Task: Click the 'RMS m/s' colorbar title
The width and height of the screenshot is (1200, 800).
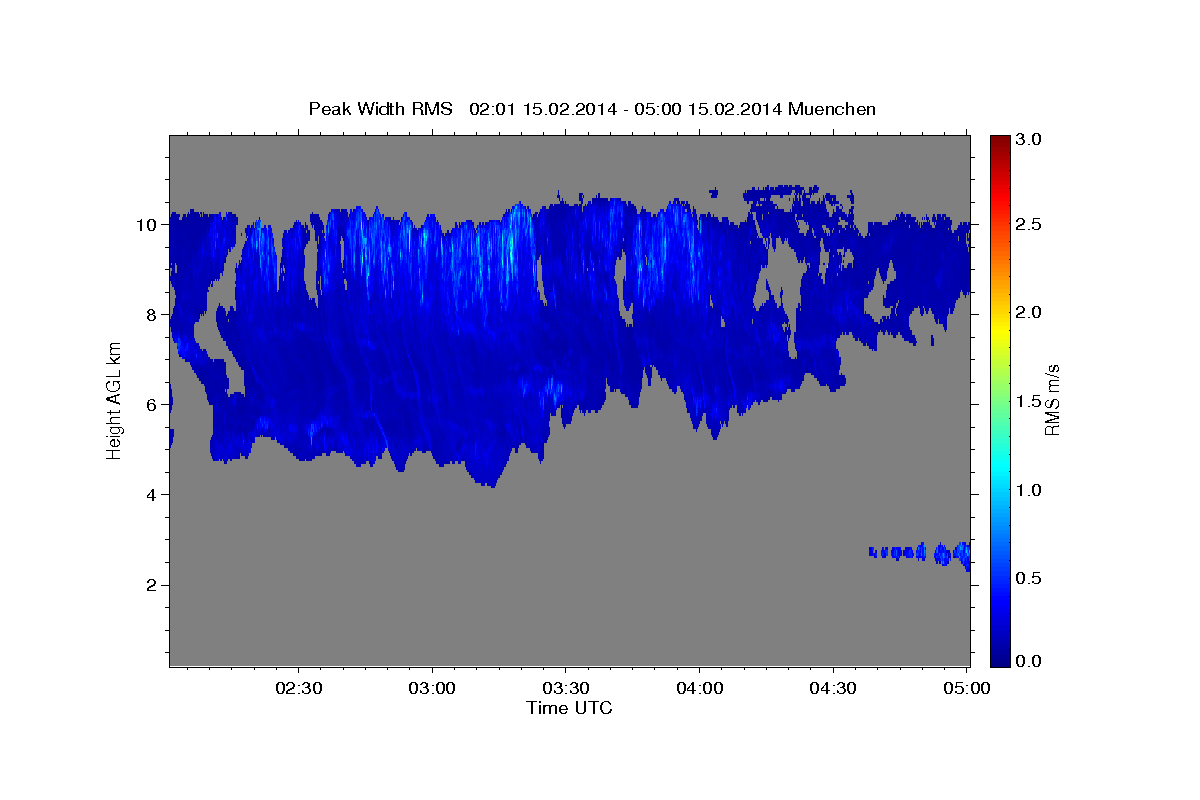Action: tap(1051, 400)
